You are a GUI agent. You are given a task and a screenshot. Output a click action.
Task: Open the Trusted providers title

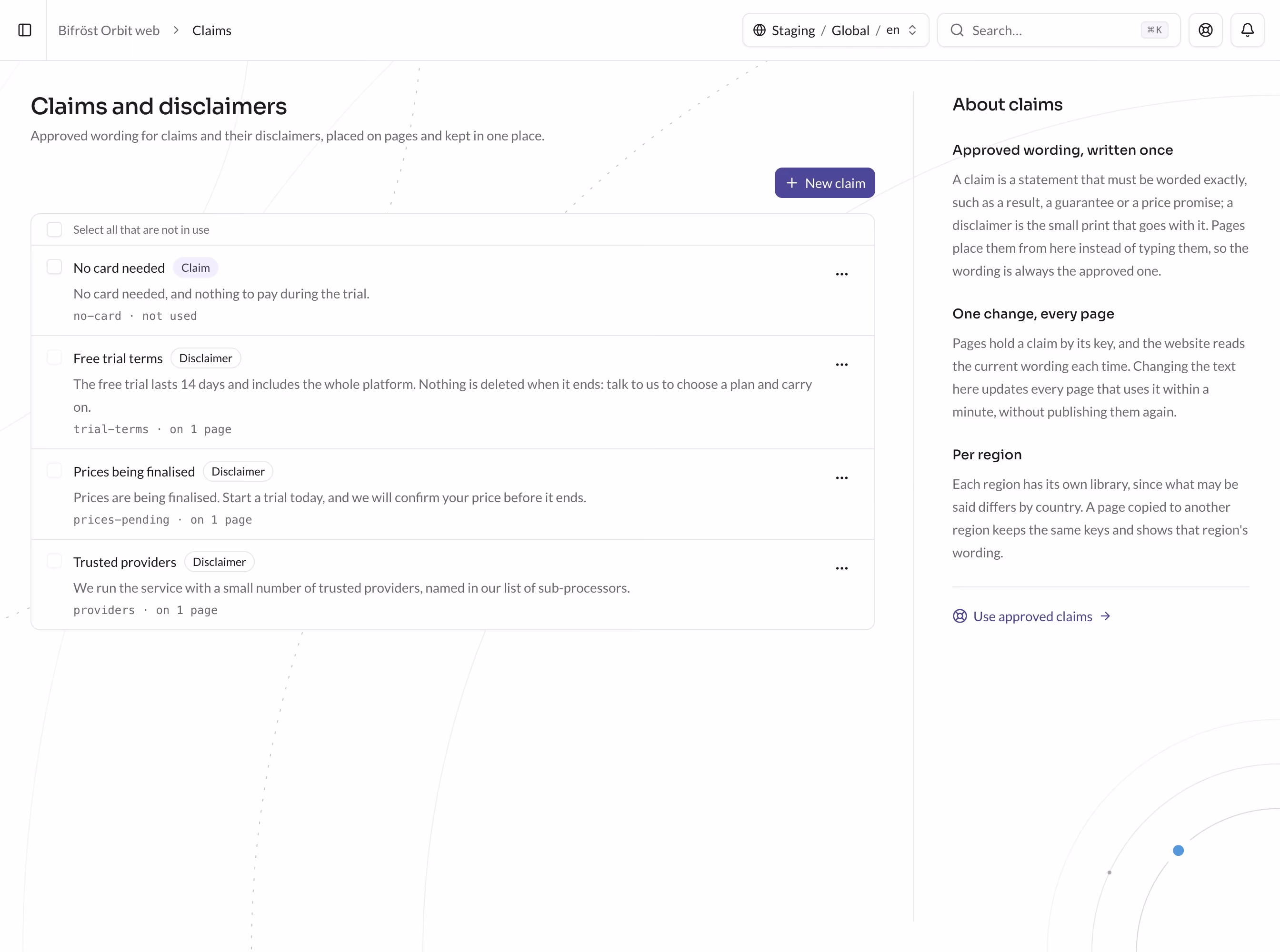[x=125, y=563]
